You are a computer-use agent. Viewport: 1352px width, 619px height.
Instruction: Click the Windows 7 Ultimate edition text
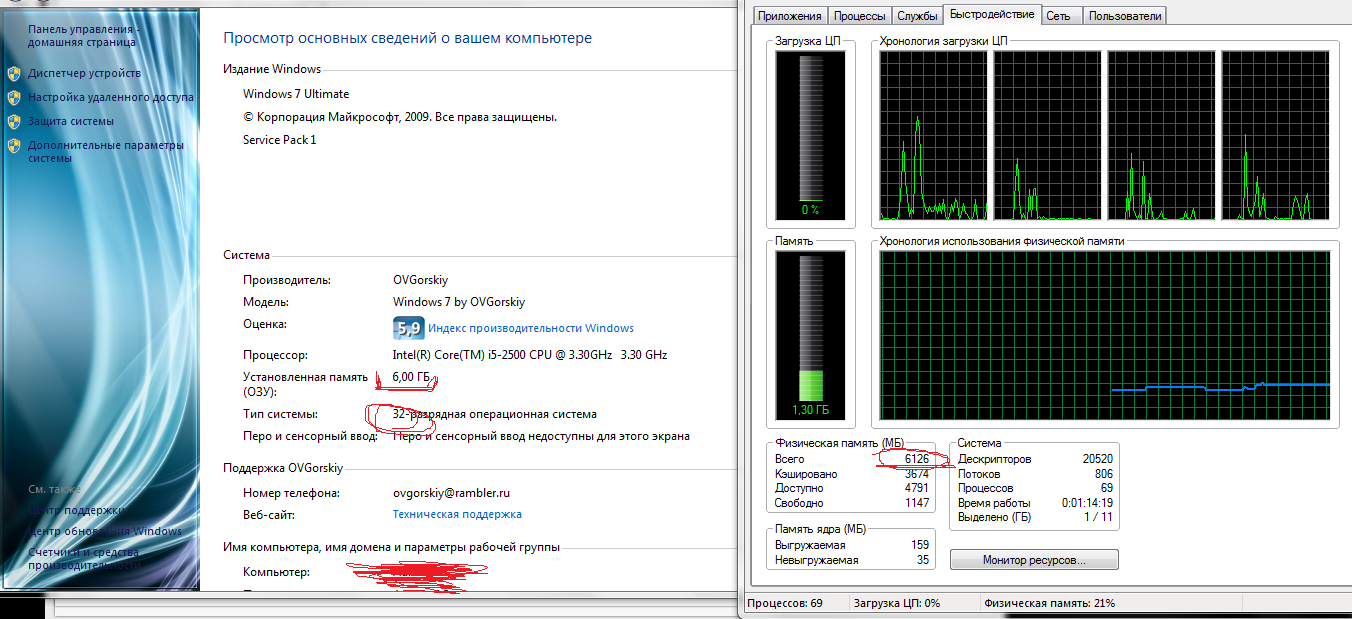pos(296,94)
